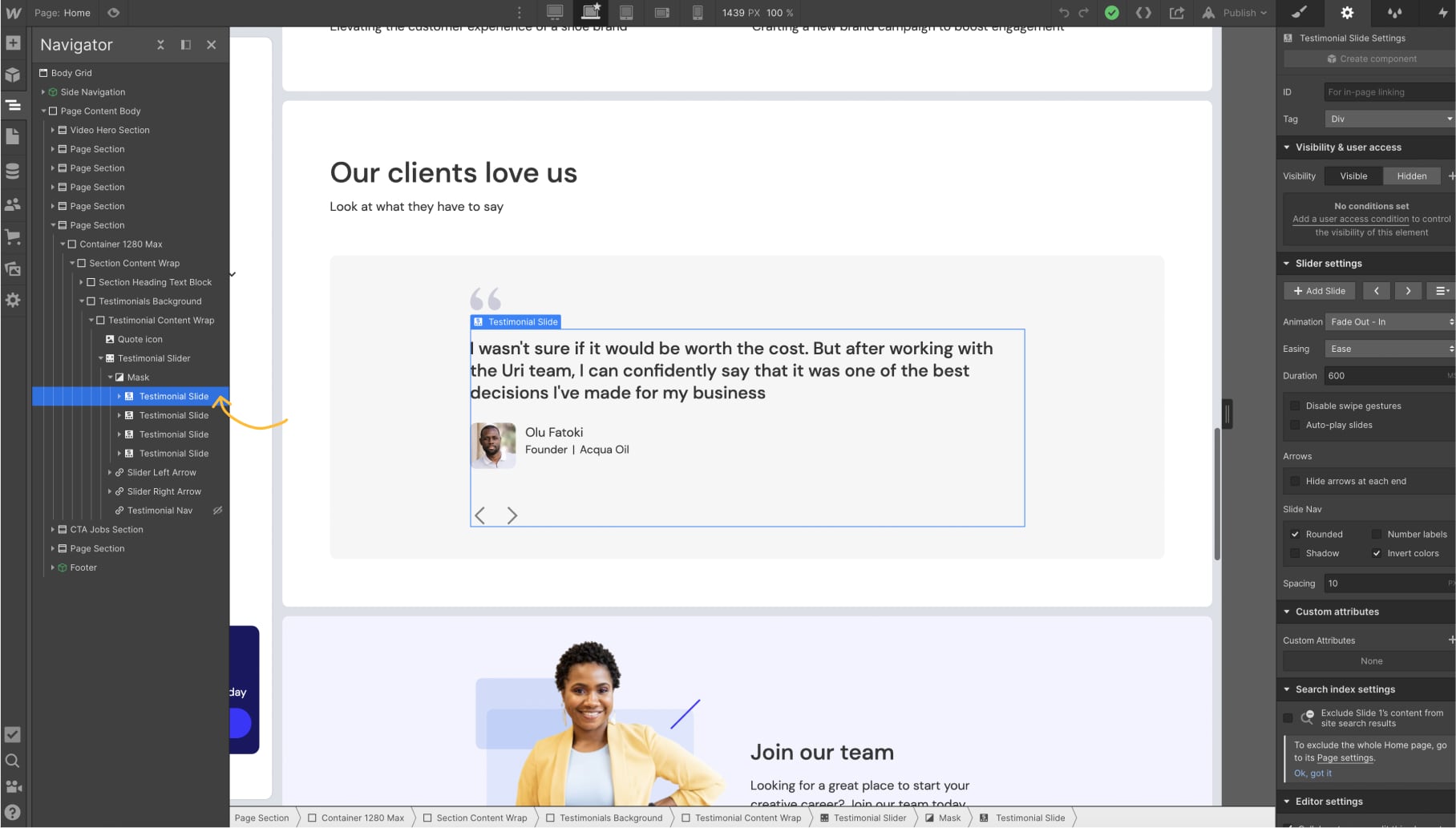Select tablet breakpoint icon

click(x=627, y=13)
